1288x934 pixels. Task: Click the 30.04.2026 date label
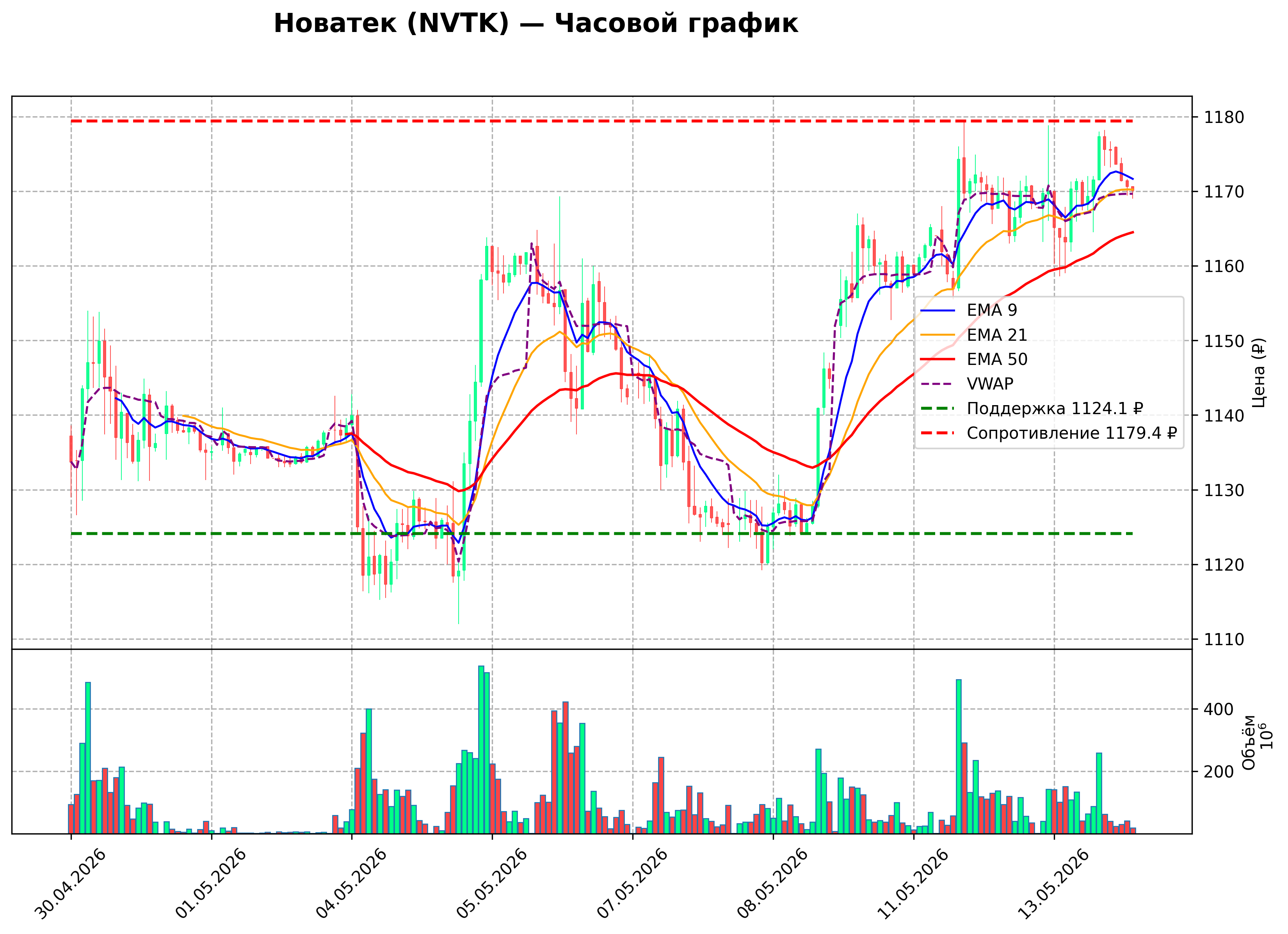(x=70, y=884)
